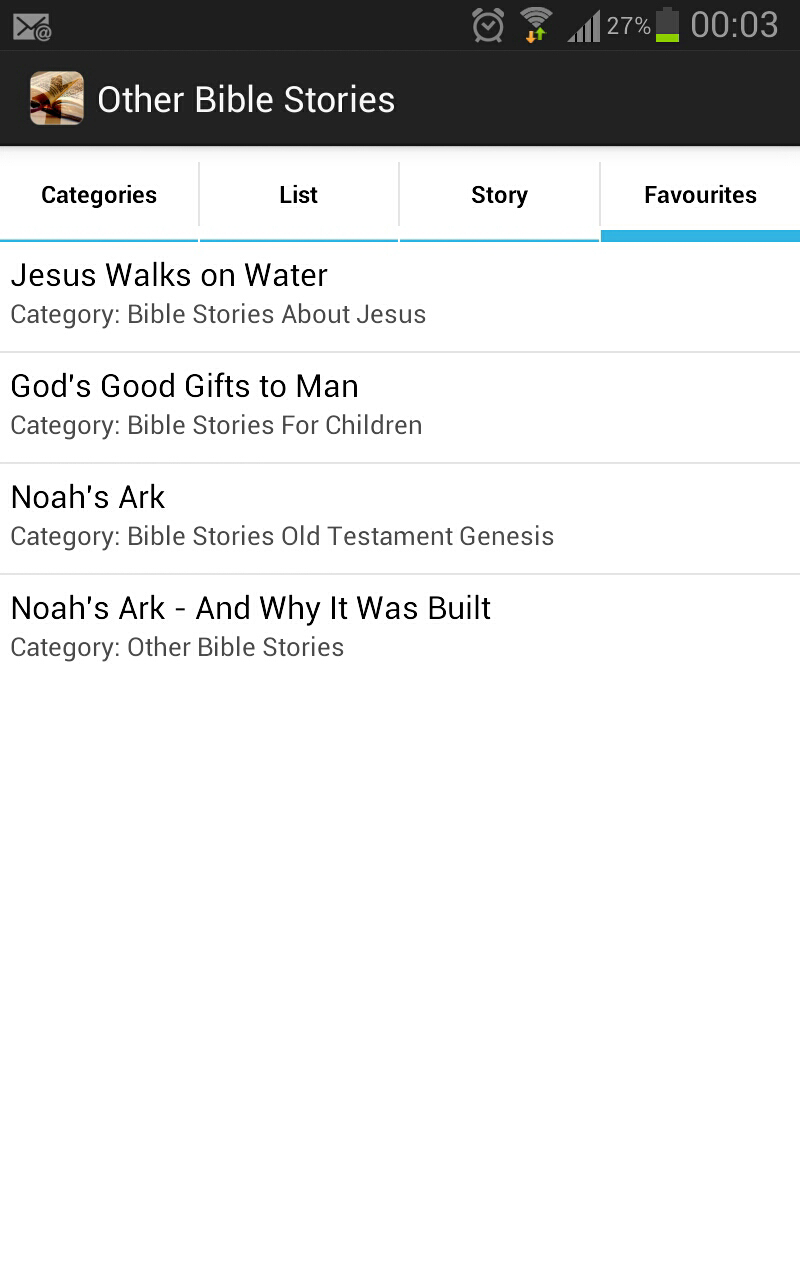
Task: Open God's Good Gifts to Man
Action: [184, 386]
